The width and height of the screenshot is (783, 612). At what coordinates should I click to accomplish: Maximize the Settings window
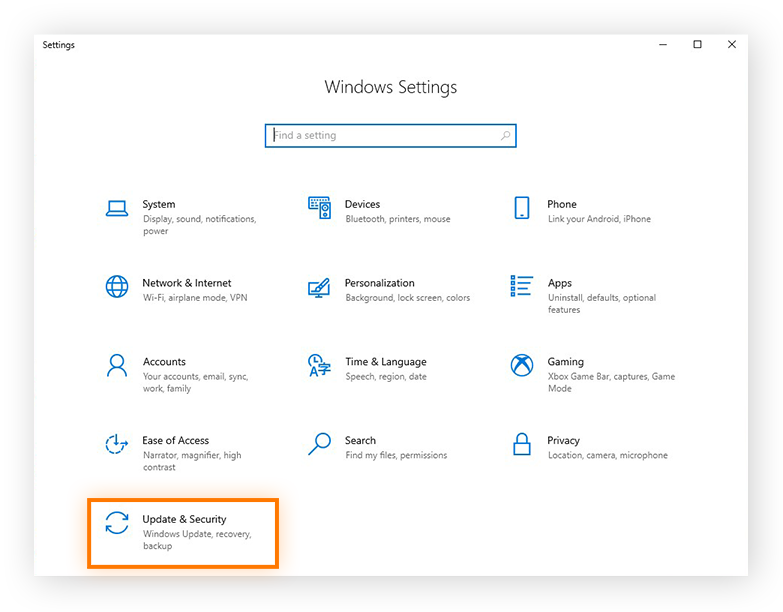pos(697,45)
